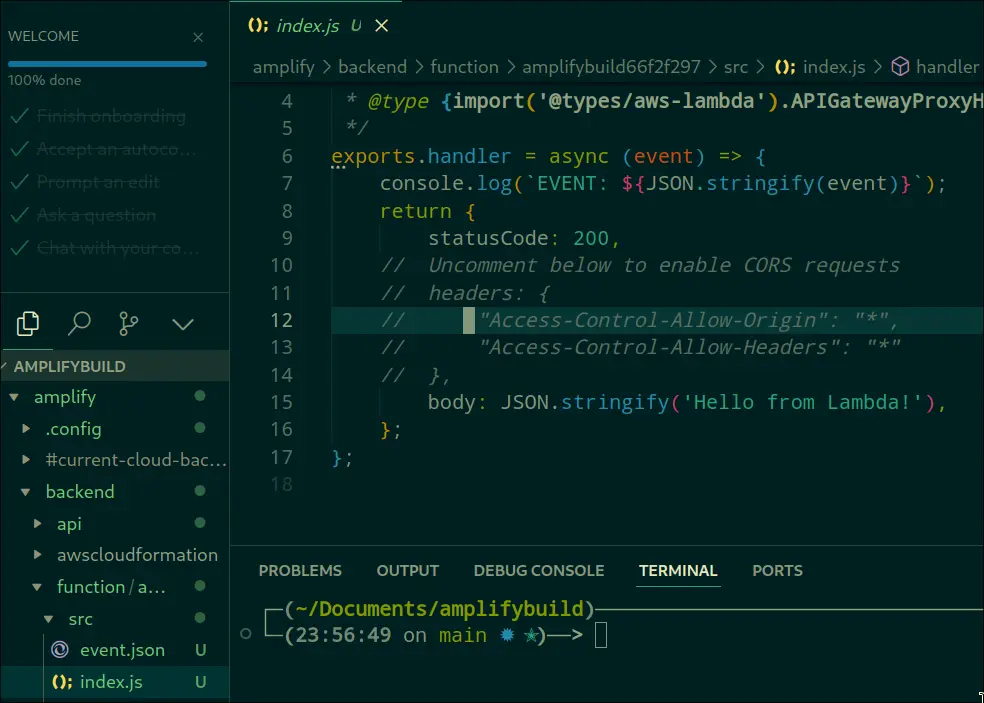Viewport: 984px width, 703px height.
Task: Open the Source Control branch icon
Action: 129,323
